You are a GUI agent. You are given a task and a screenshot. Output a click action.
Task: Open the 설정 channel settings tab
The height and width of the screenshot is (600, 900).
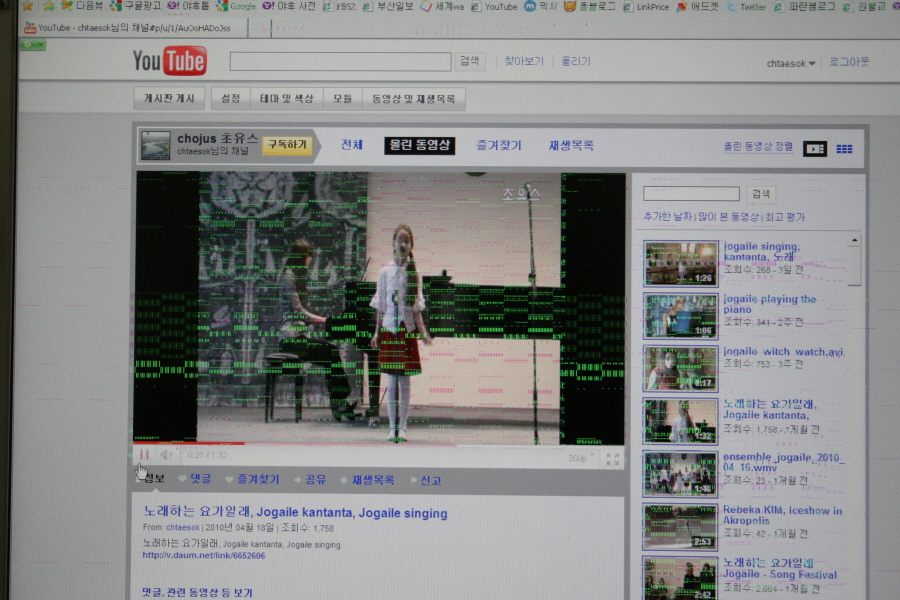pyautogui.click(x=231, y=98)
